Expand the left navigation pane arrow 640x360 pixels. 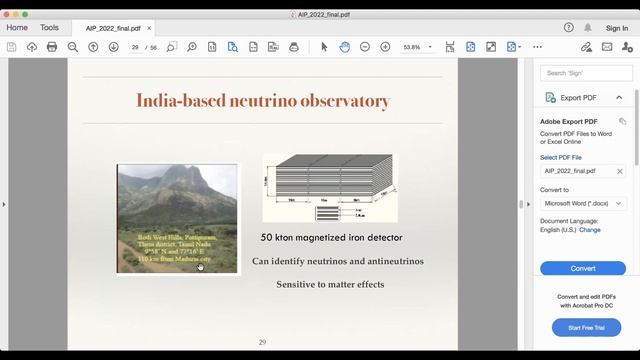(x=4, y=204)
